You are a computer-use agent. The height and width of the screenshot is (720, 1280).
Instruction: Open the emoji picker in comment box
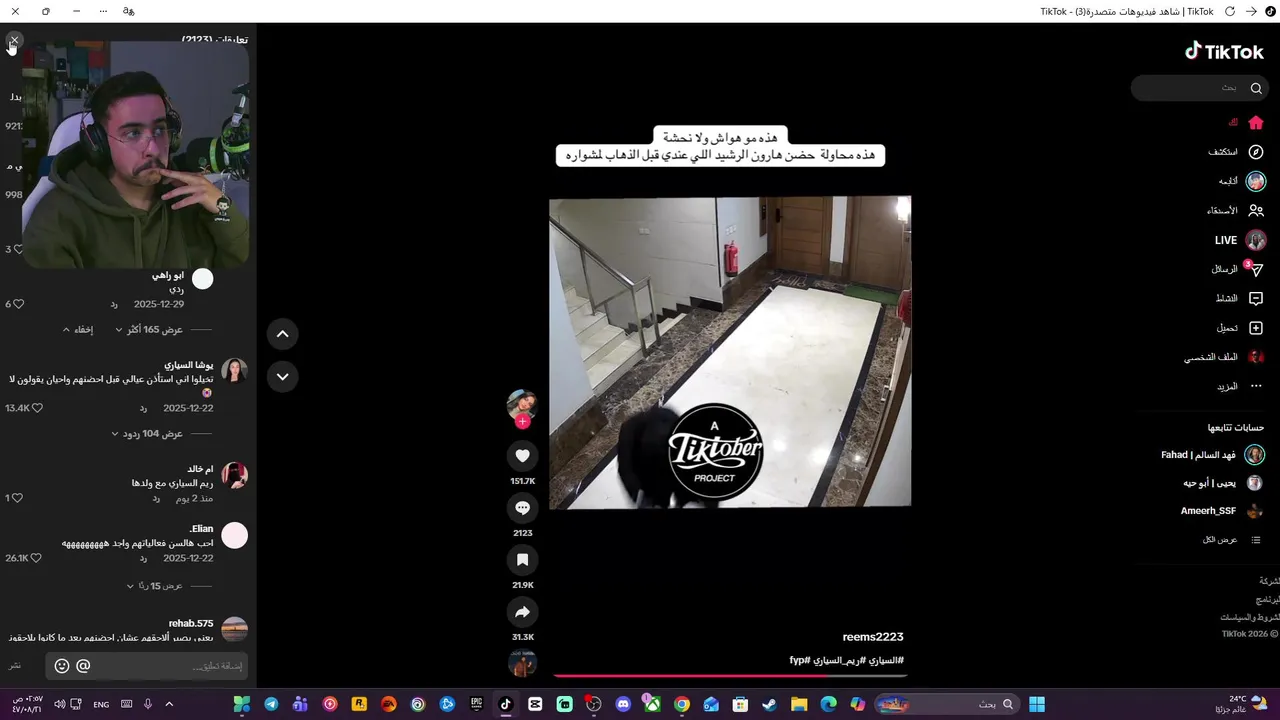click(x=62, y=666)
